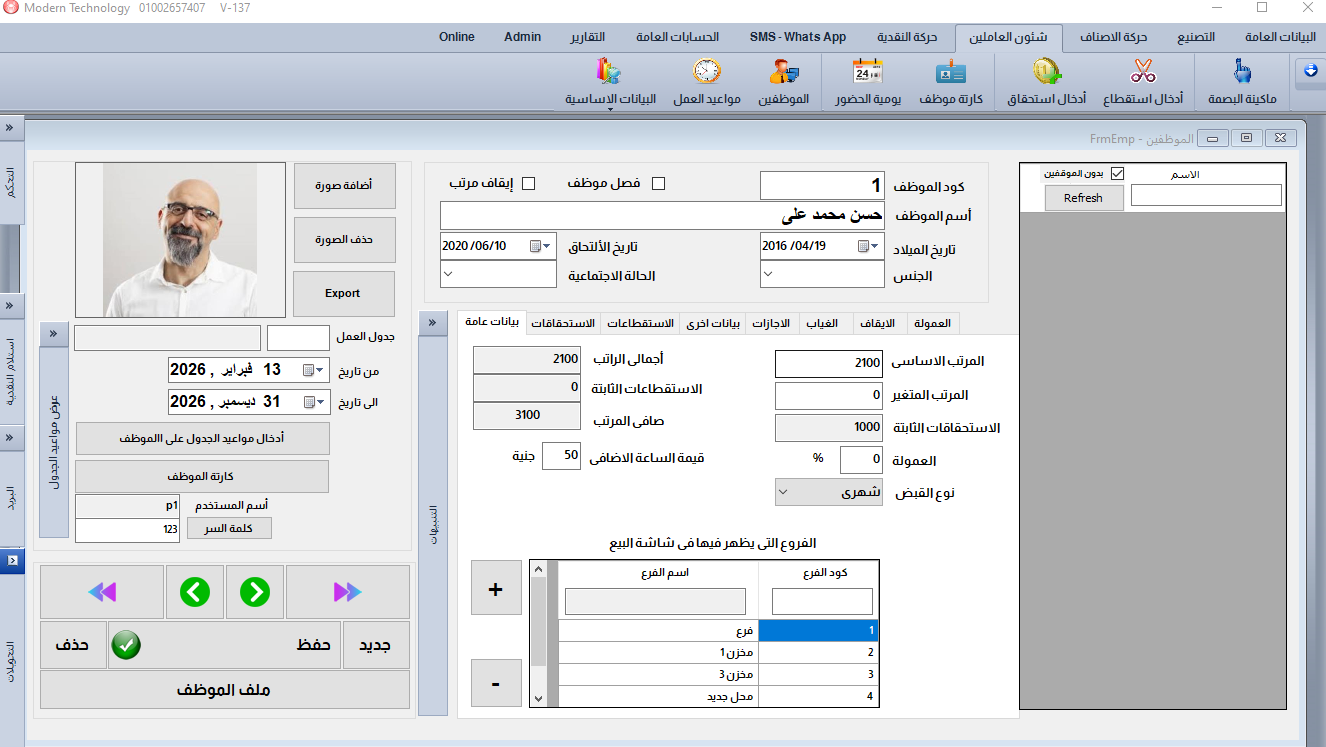Switch to the الاستحقاقات tab
This screenshot has height=747, width=1326.
tap(563, 323)
